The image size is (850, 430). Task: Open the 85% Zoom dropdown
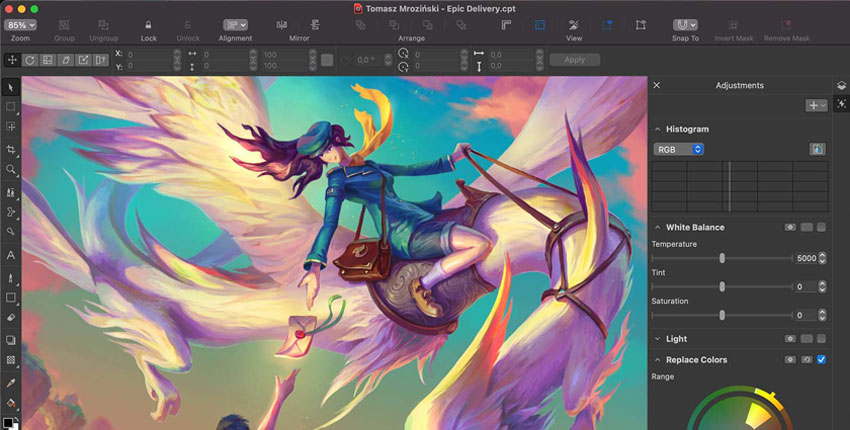[x=21, y=25]
